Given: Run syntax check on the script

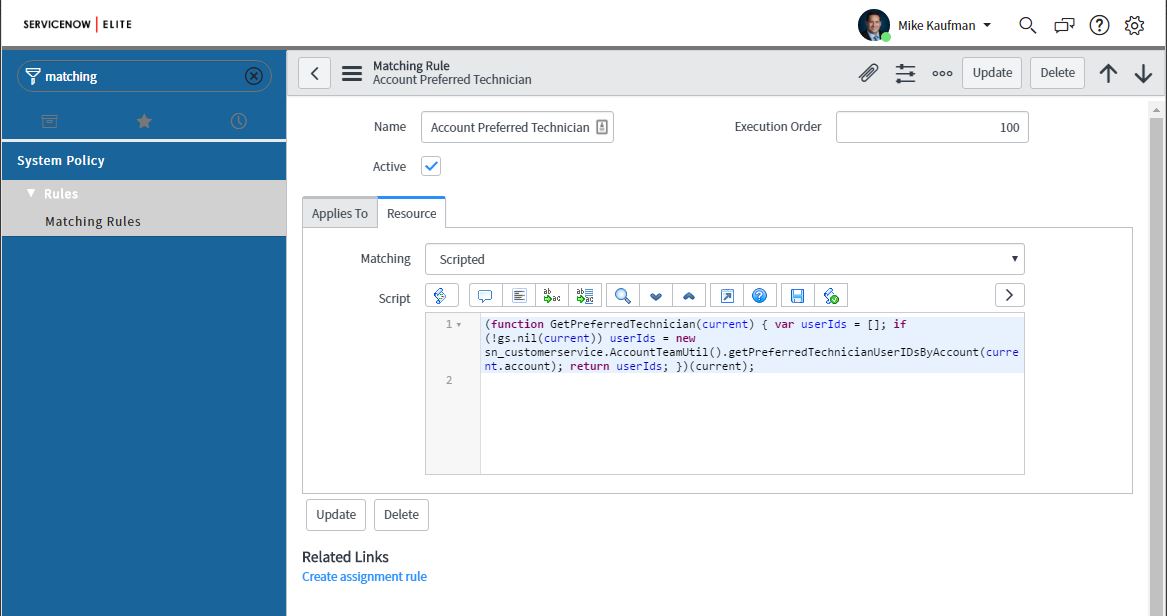Looking at the screenshot, I should coord(829,294).
